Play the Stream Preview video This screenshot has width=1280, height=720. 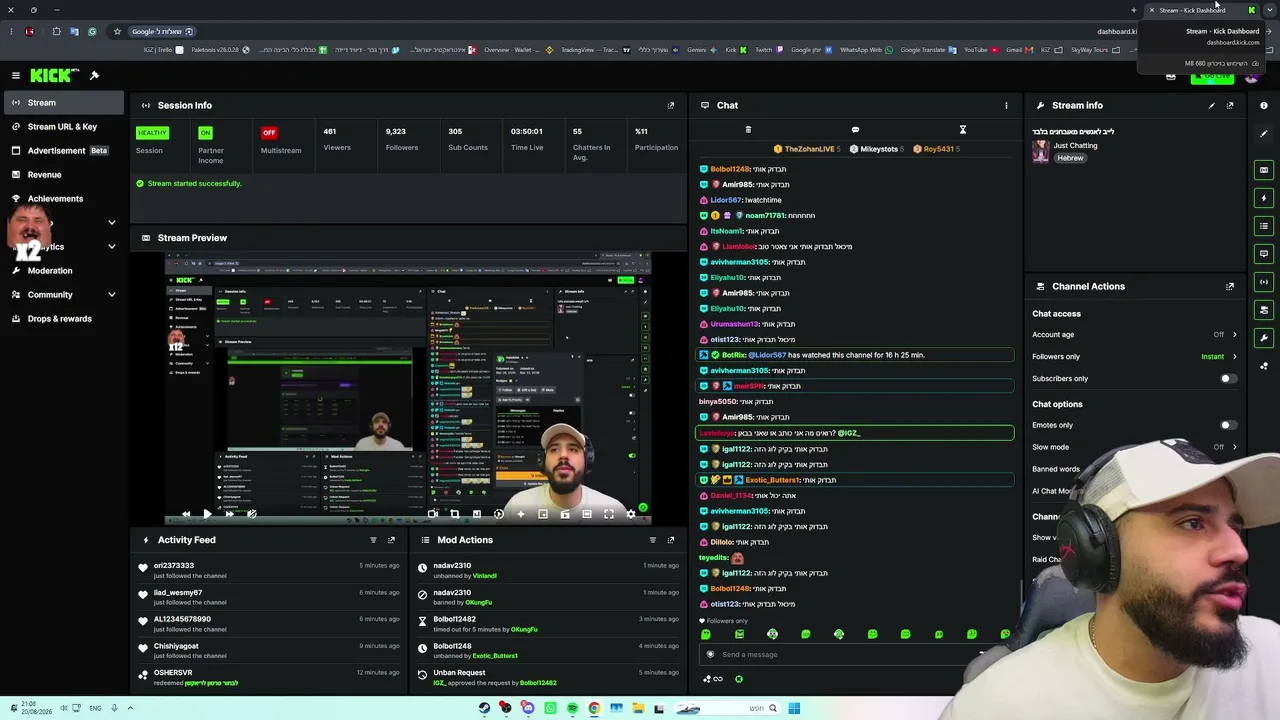click(x=207, y=514)
